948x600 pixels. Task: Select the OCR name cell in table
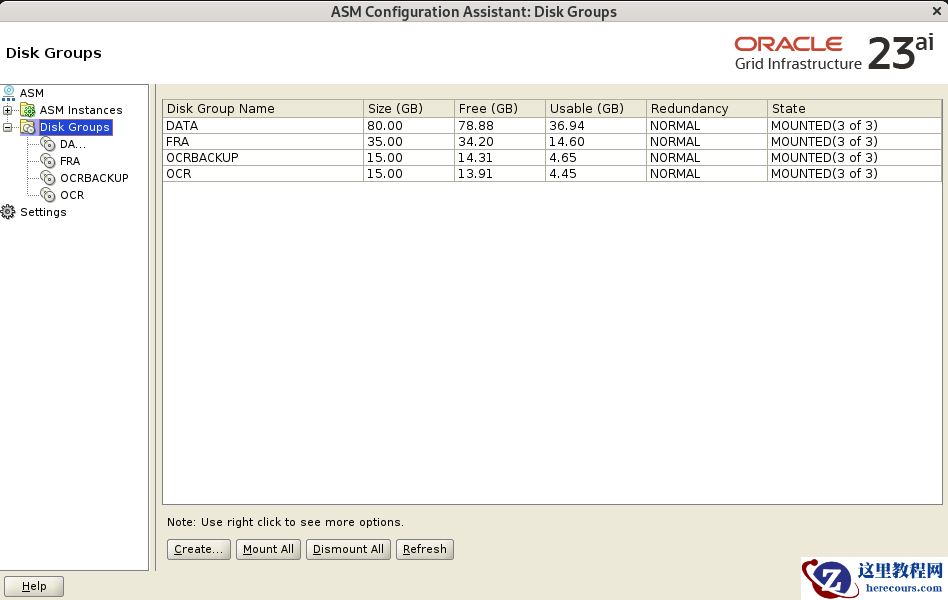(263, 174)
